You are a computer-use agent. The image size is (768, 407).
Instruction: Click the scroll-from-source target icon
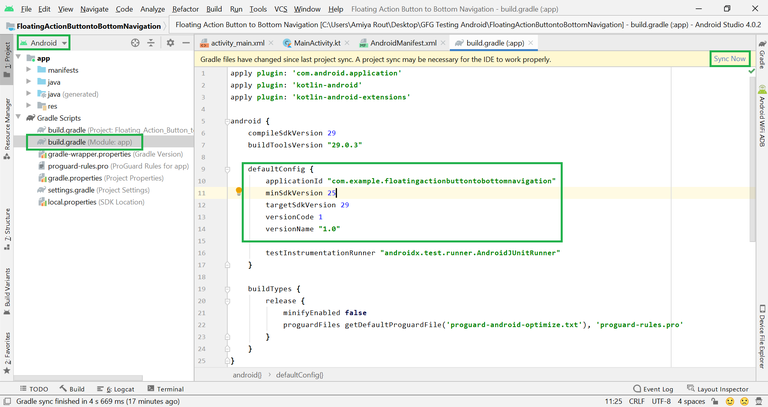[x=135, y=43]
